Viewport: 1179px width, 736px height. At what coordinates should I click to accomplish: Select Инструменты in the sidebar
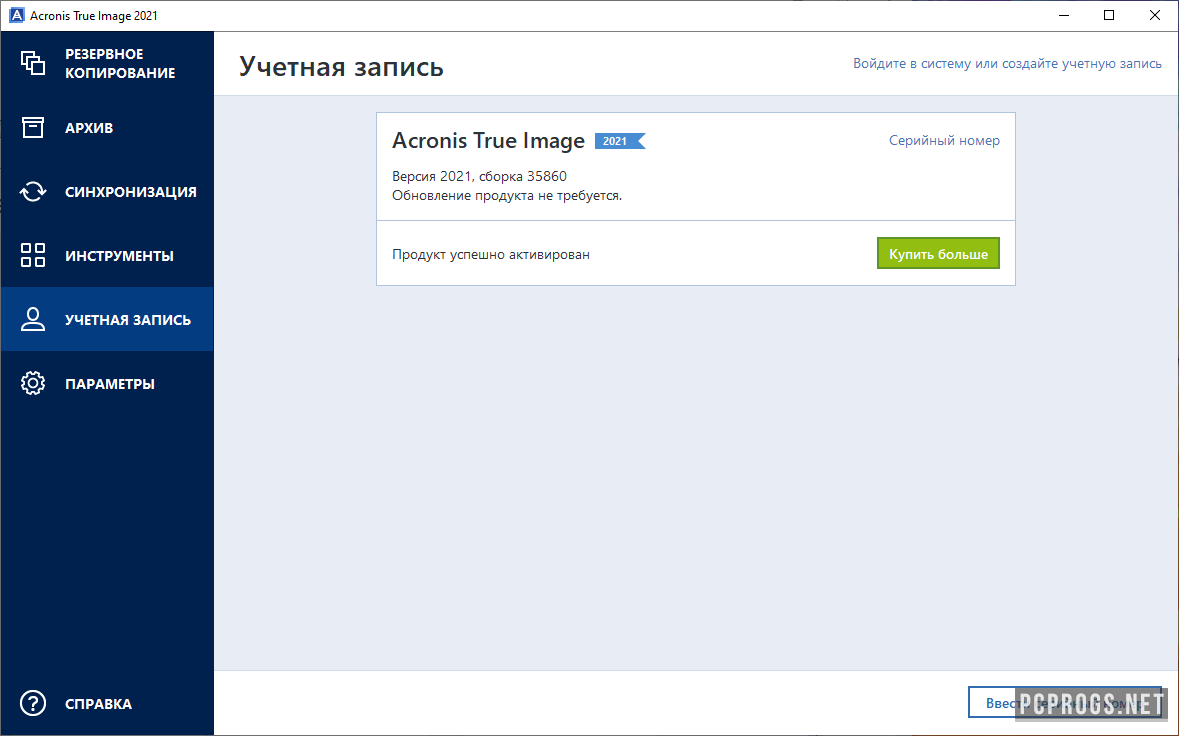pyautogui.click(x=107, y=256)
